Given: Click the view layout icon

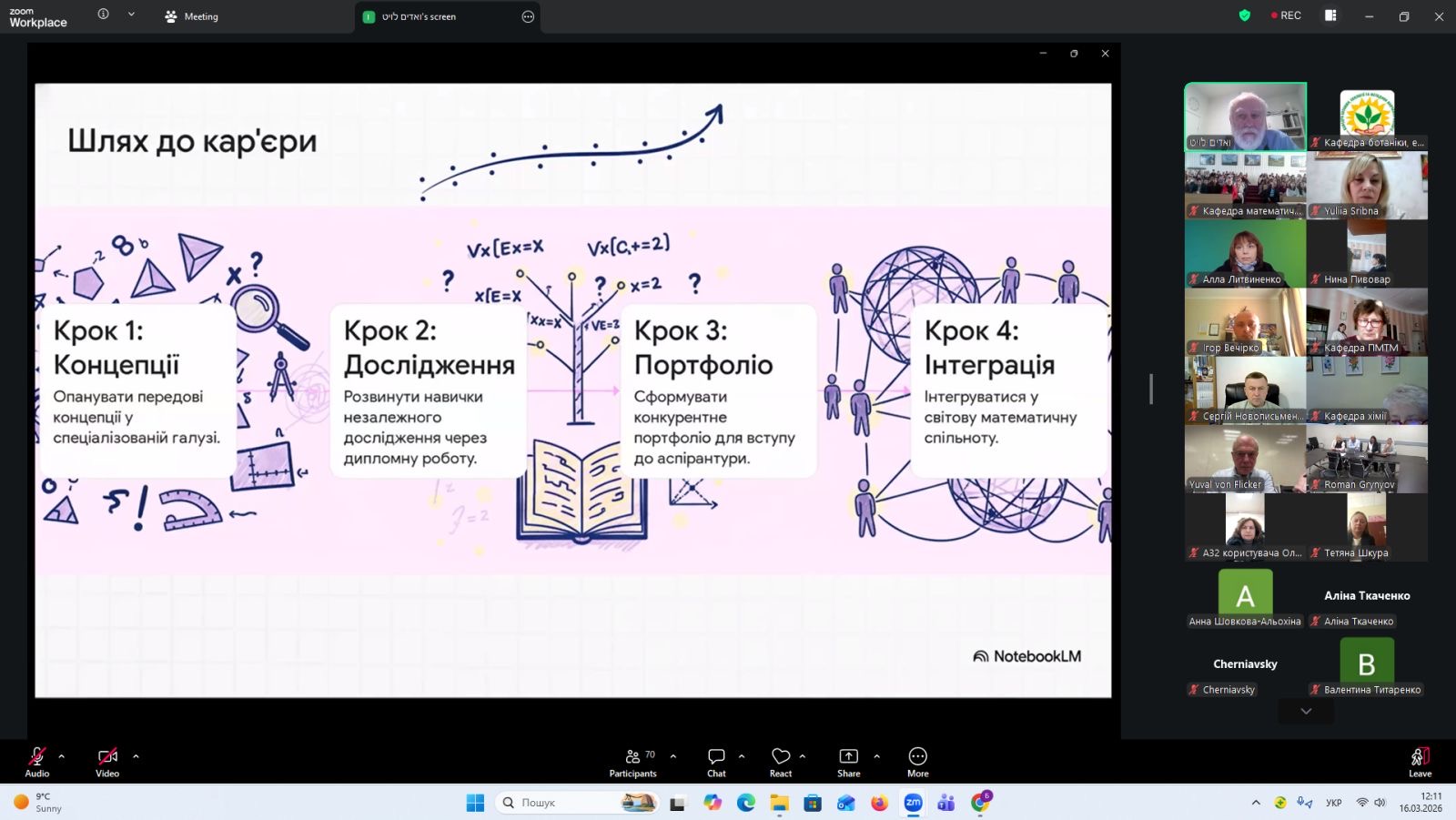Looking at the screenshot, I should [x=1330, y=15].
